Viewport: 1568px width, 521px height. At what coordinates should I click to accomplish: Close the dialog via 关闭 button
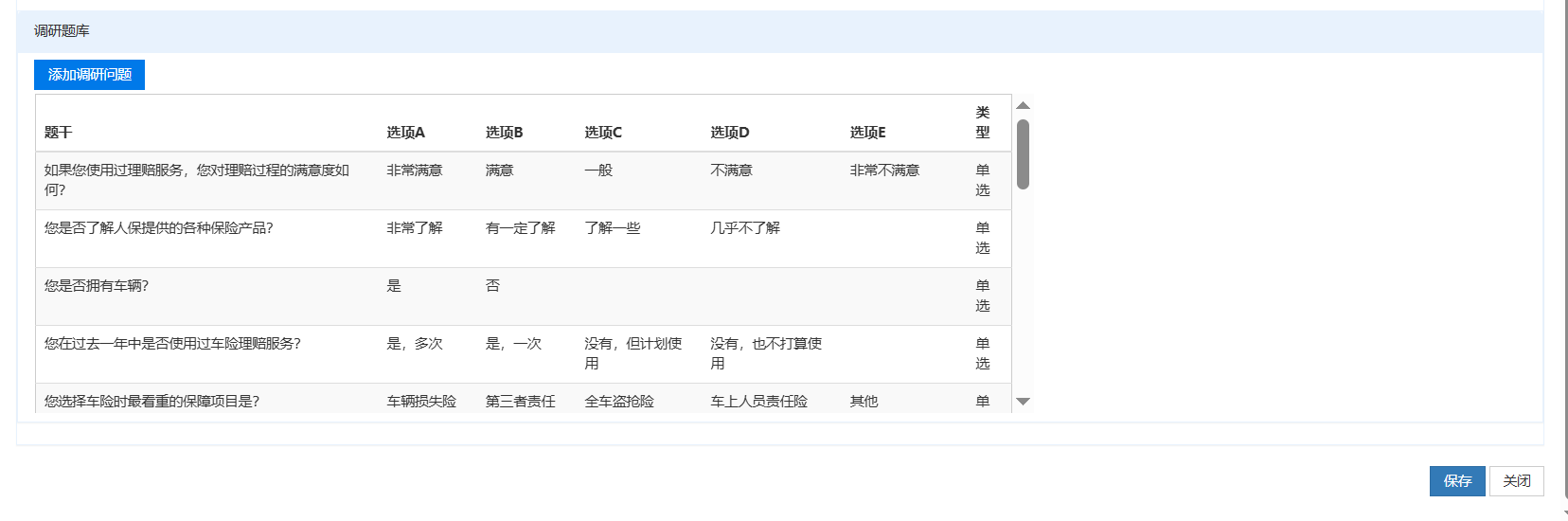1517,481
